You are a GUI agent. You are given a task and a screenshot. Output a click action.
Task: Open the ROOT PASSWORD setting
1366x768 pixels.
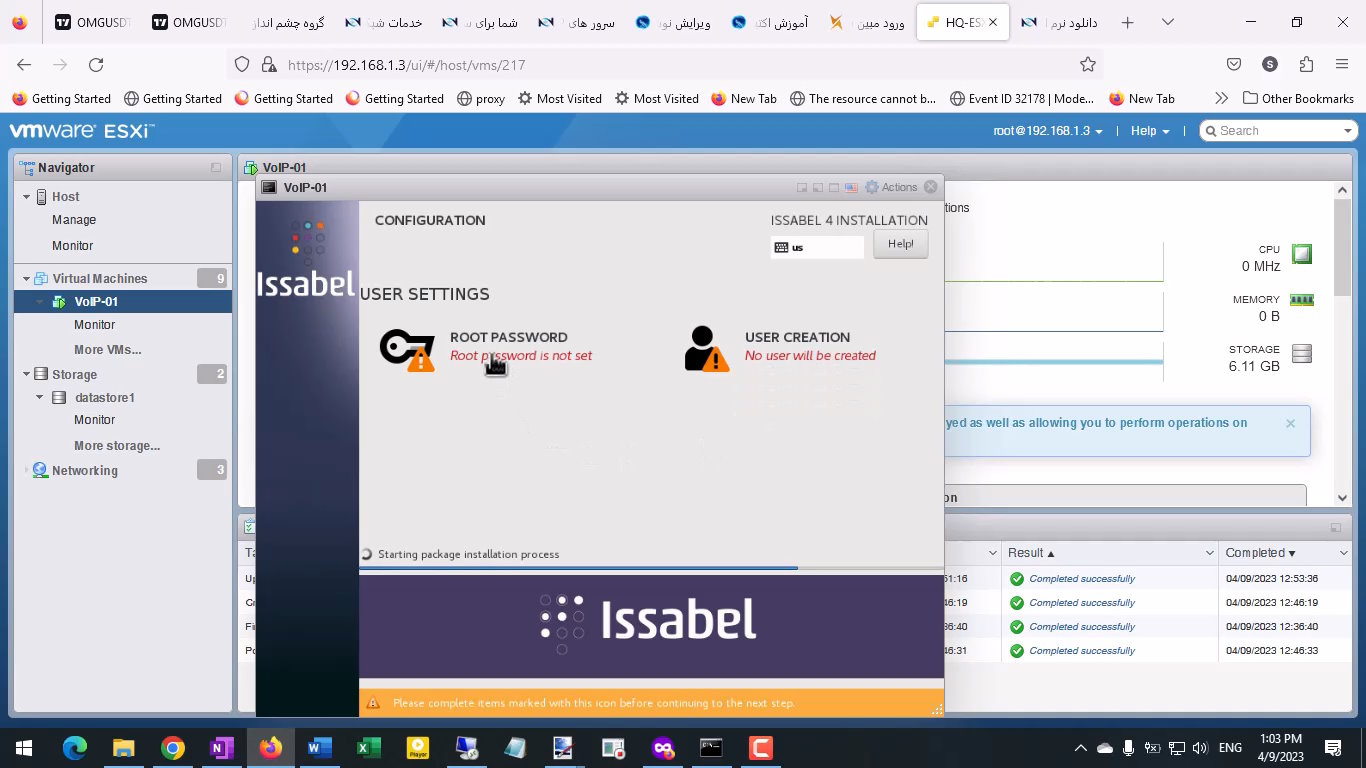coord(508,337)
